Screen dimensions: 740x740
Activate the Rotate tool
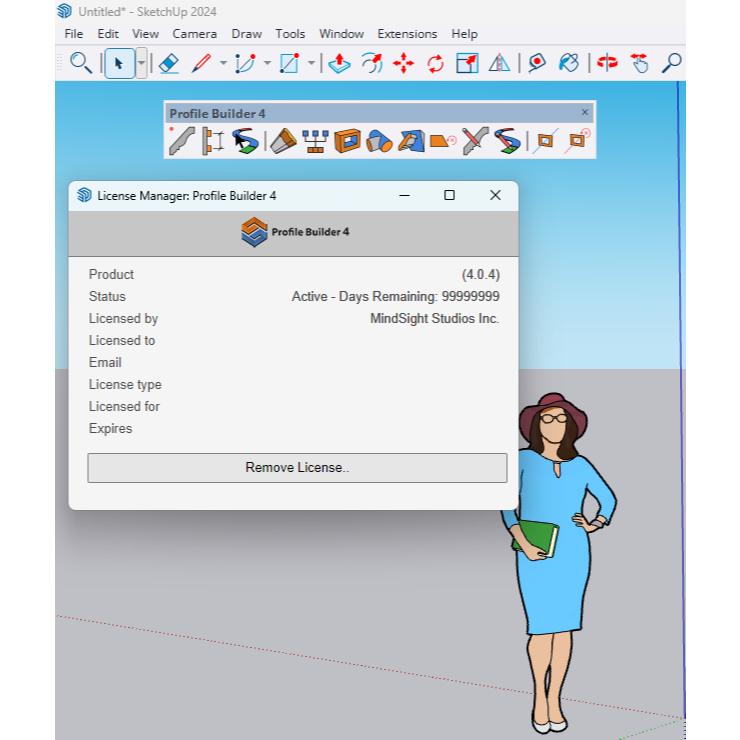click(436, 63)
